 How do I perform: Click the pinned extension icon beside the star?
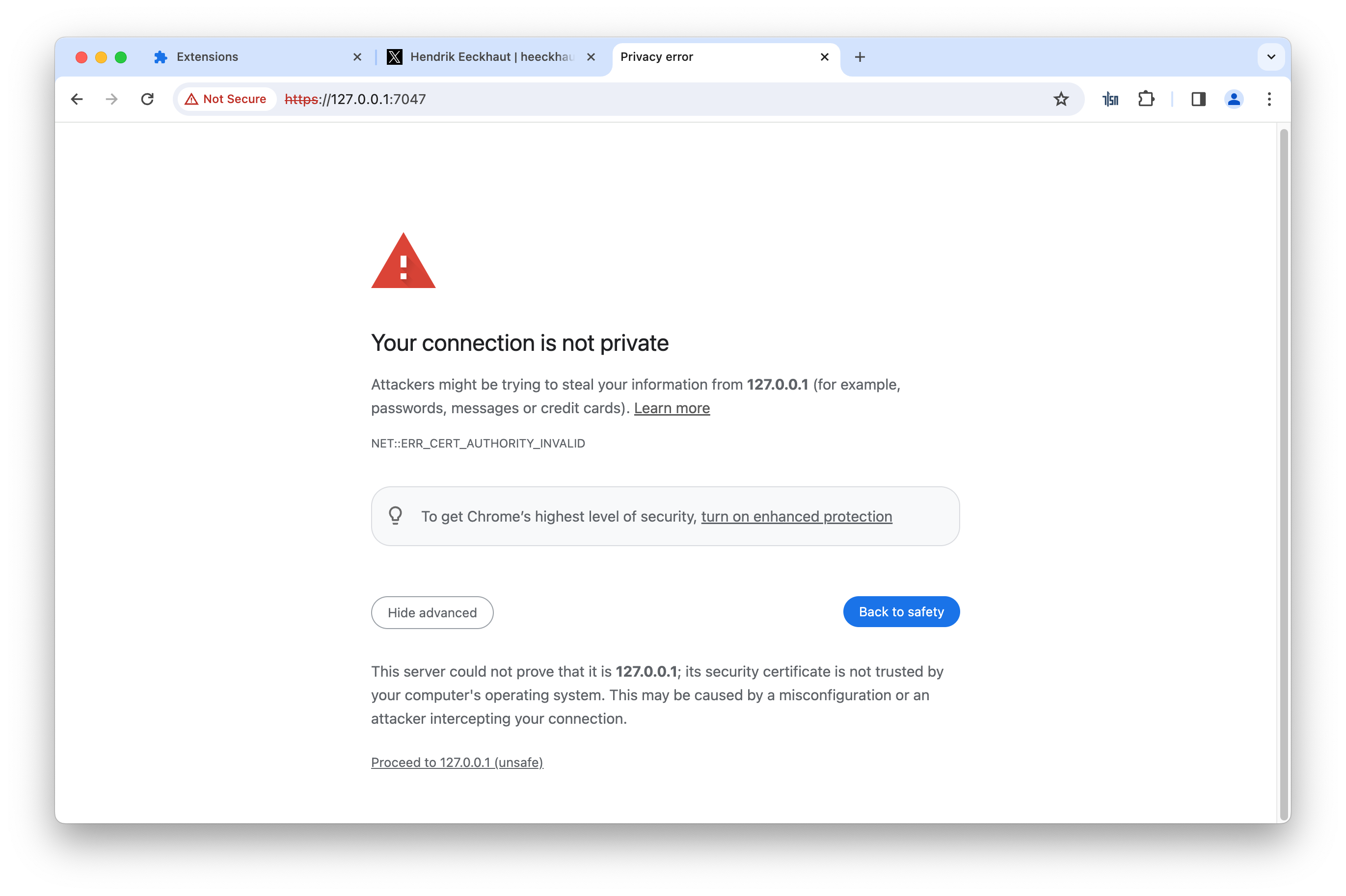click(1110, 100)
